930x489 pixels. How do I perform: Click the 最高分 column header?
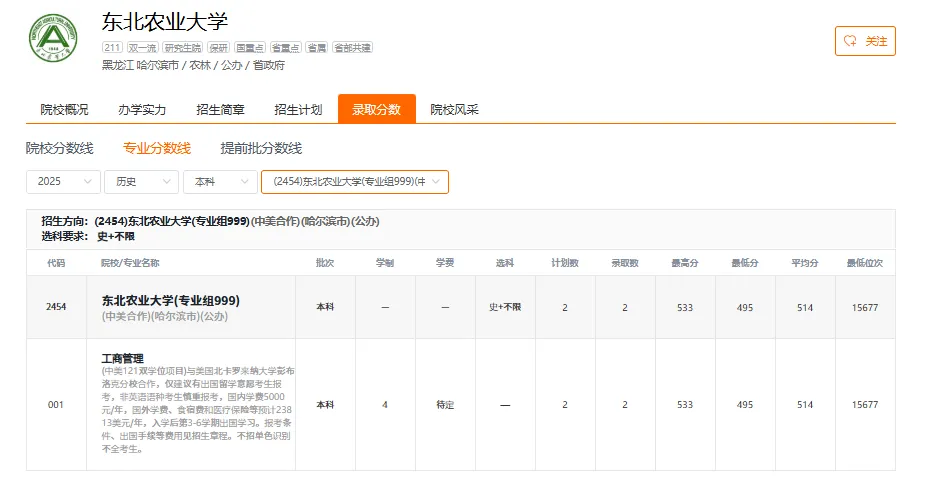click(684, 263)
